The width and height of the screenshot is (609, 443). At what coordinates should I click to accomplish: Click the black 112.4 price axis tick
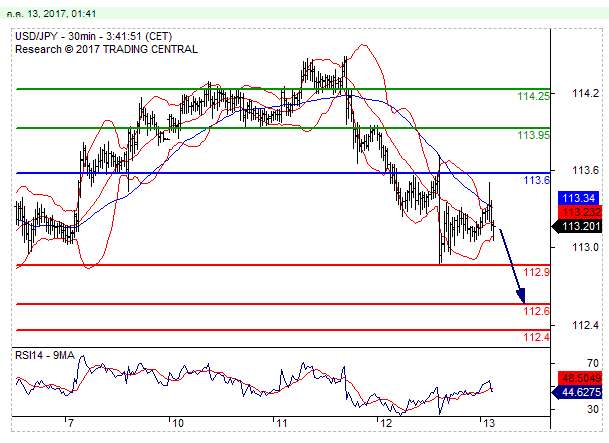(586, 325)
